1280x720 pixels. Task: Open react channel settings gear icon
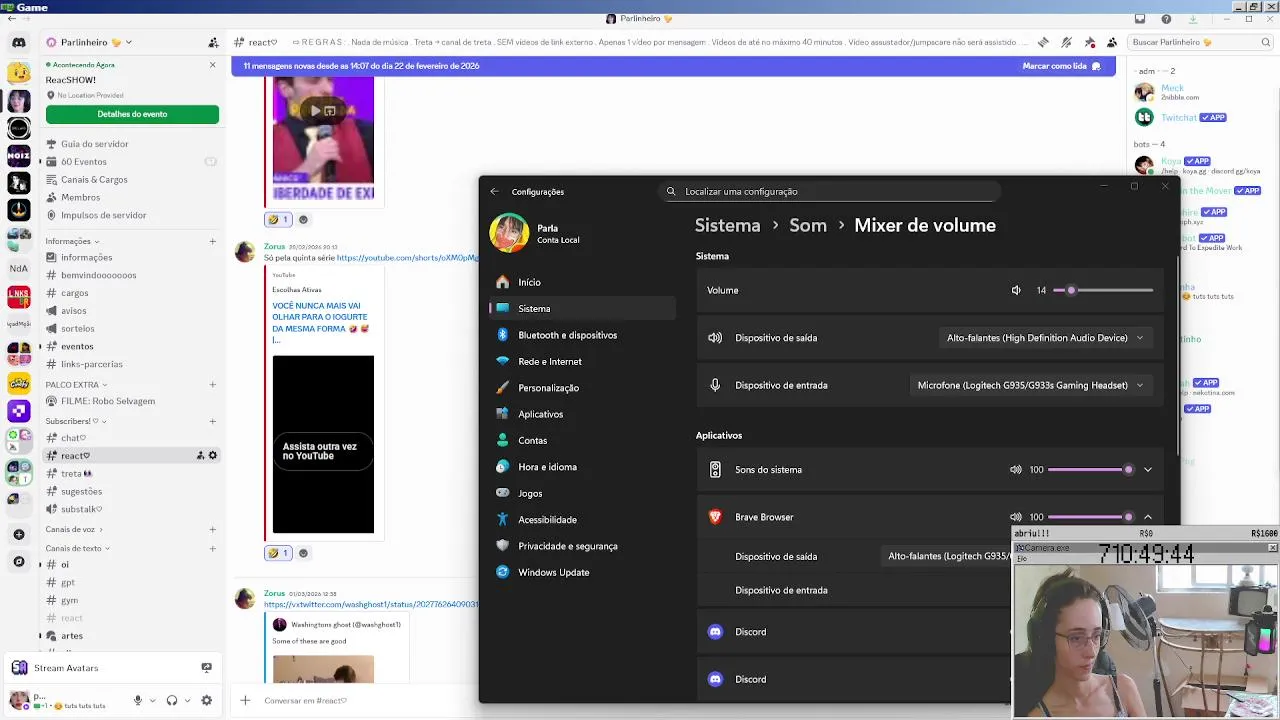point(212,456)
